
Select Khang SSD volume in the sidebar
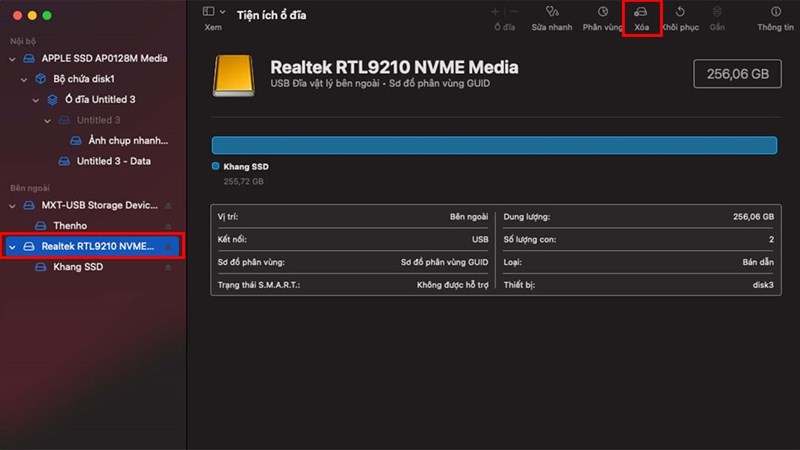pos(77,267)
